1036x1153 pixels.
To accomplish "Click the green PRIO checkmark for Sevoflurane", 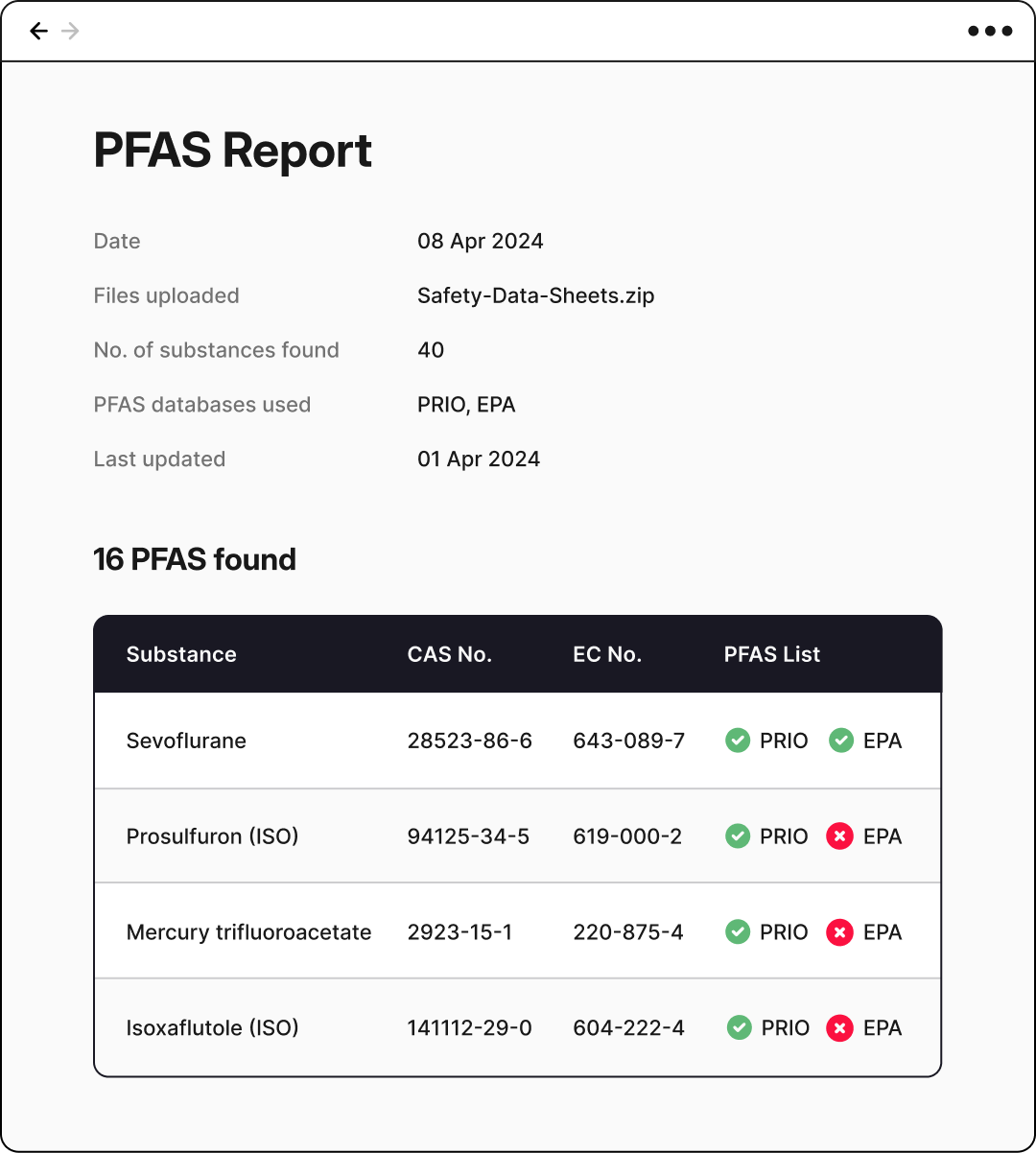I will [738, 741].
